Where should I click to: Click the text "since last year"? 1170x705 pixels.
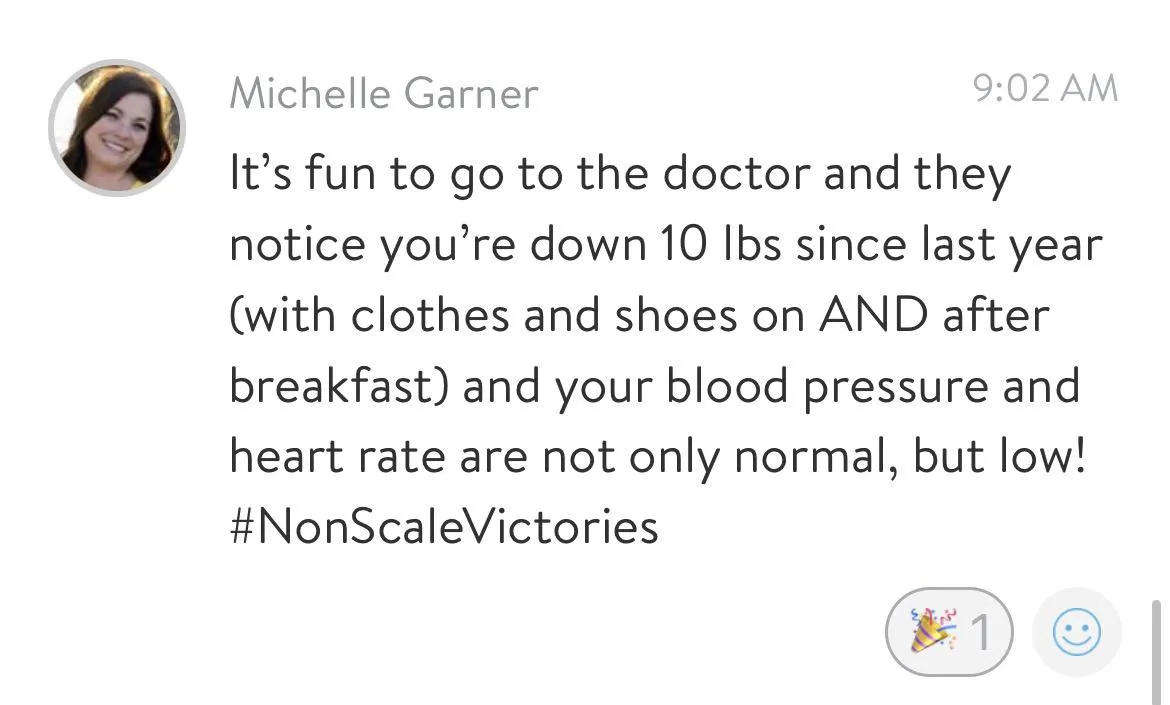(x=949, y=246)
